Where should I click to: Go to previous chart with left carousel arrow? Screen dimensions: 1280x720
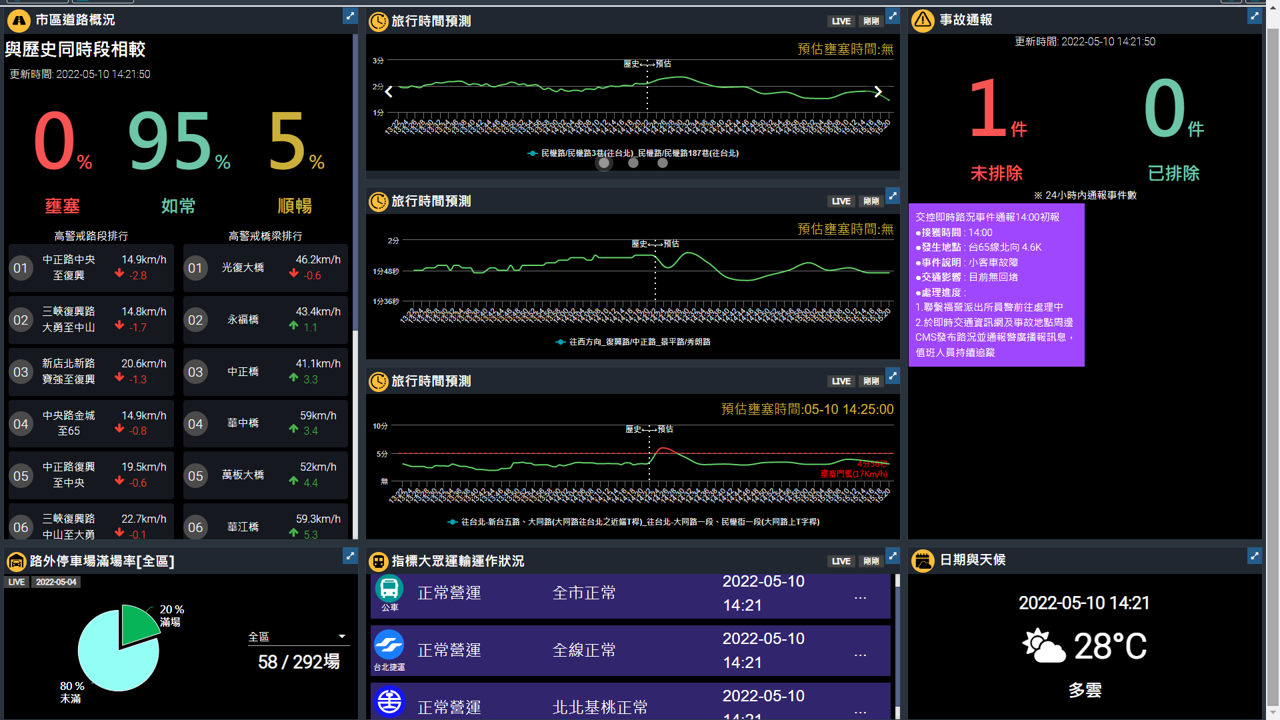click(389, 92)
